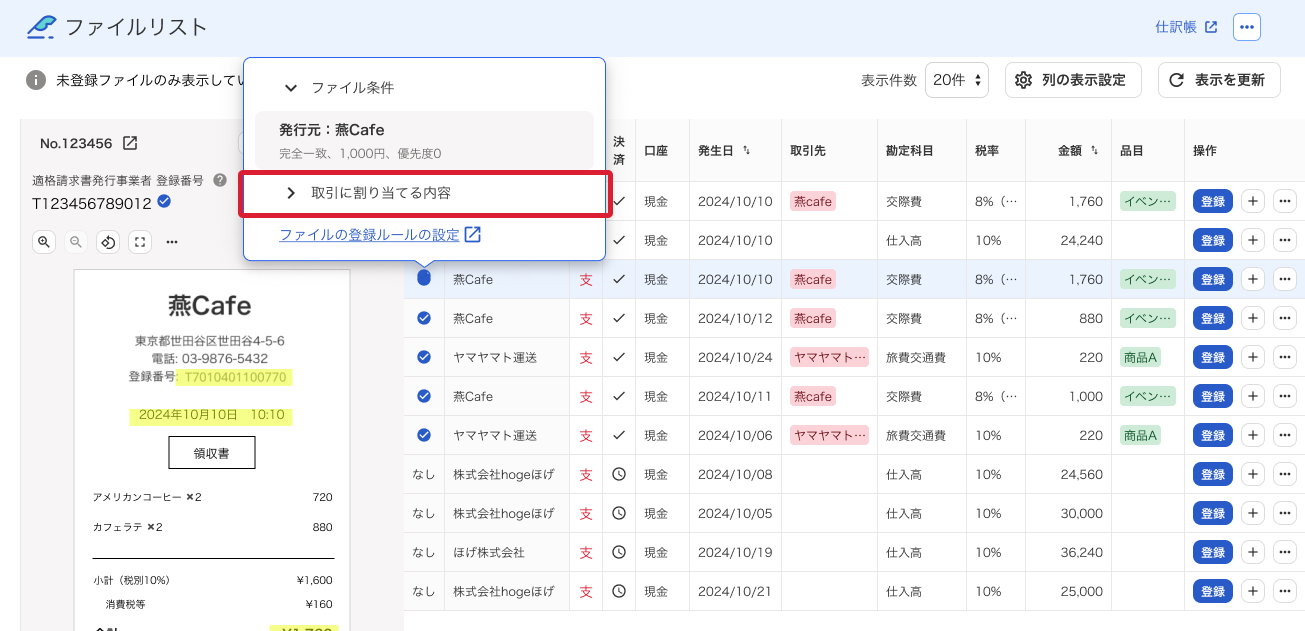Click verified badge beside T123456789012
This screenshot has width=1305, height=631.
[164, 202]
